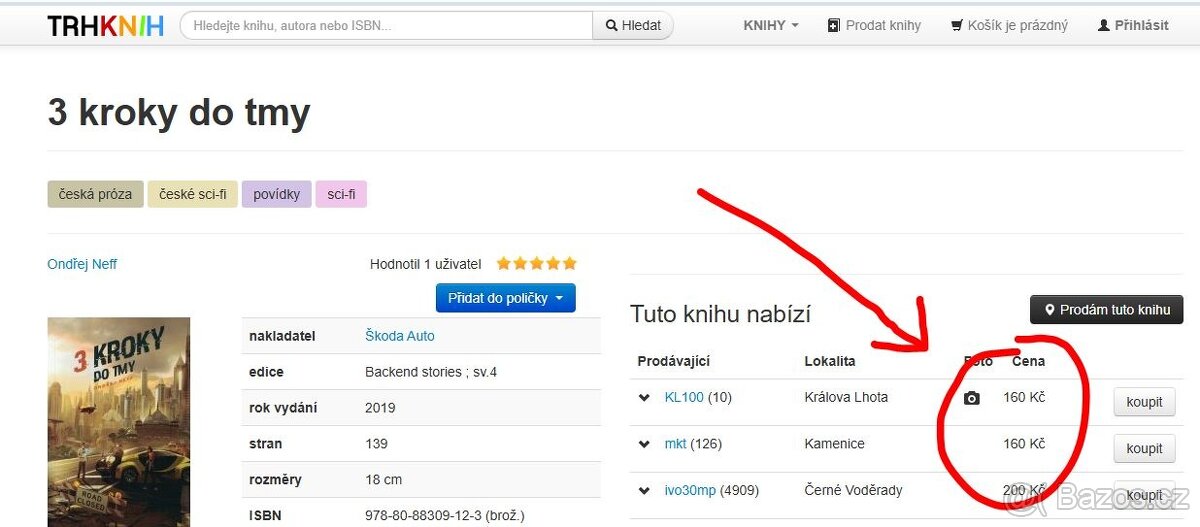Open the KNIHY dropdown menu
The image size is (1200, 527).
pyautogui.click(x=771, y=25)
